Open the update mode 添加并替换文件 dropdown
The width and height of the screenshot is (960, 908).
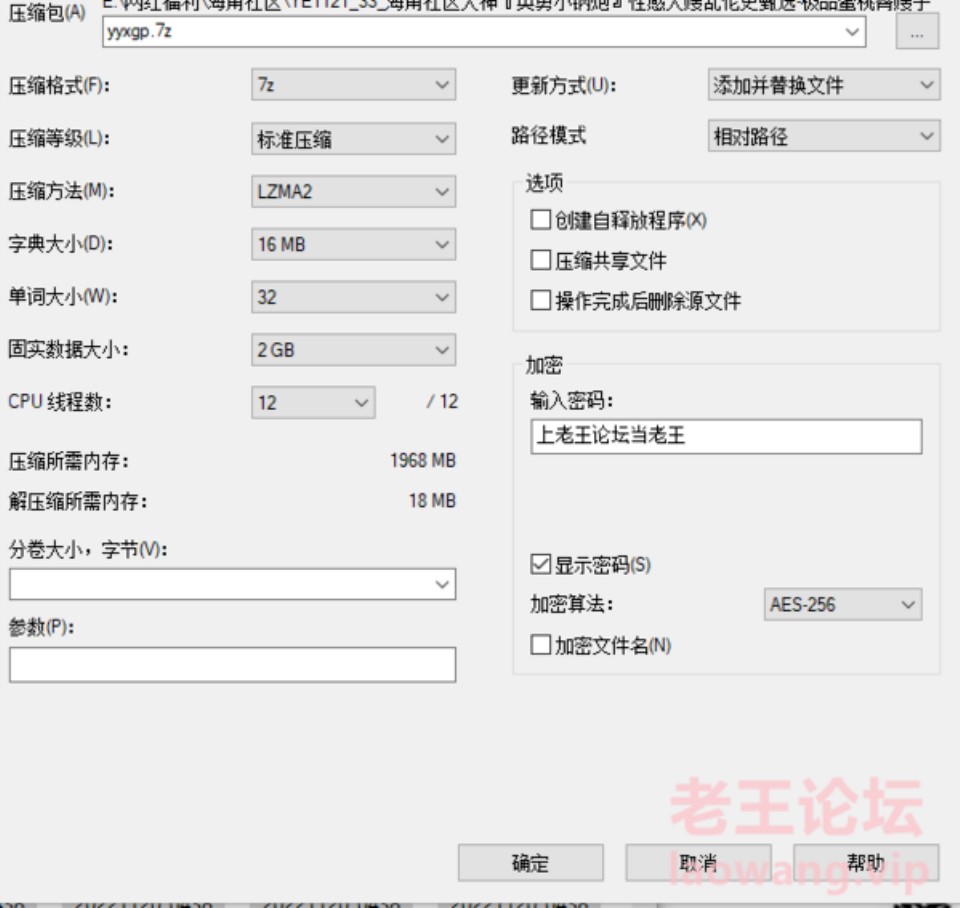point(823,84)
